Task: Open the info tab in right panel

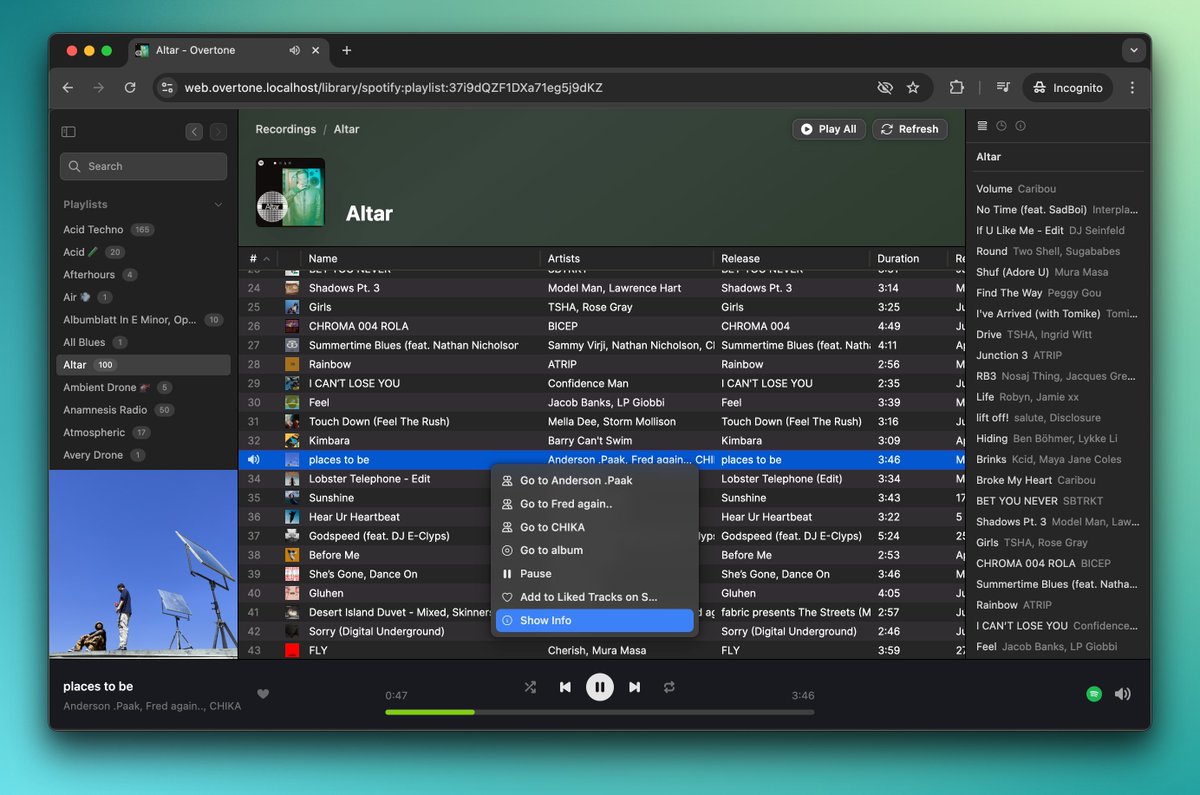Action: [1020, 126]
